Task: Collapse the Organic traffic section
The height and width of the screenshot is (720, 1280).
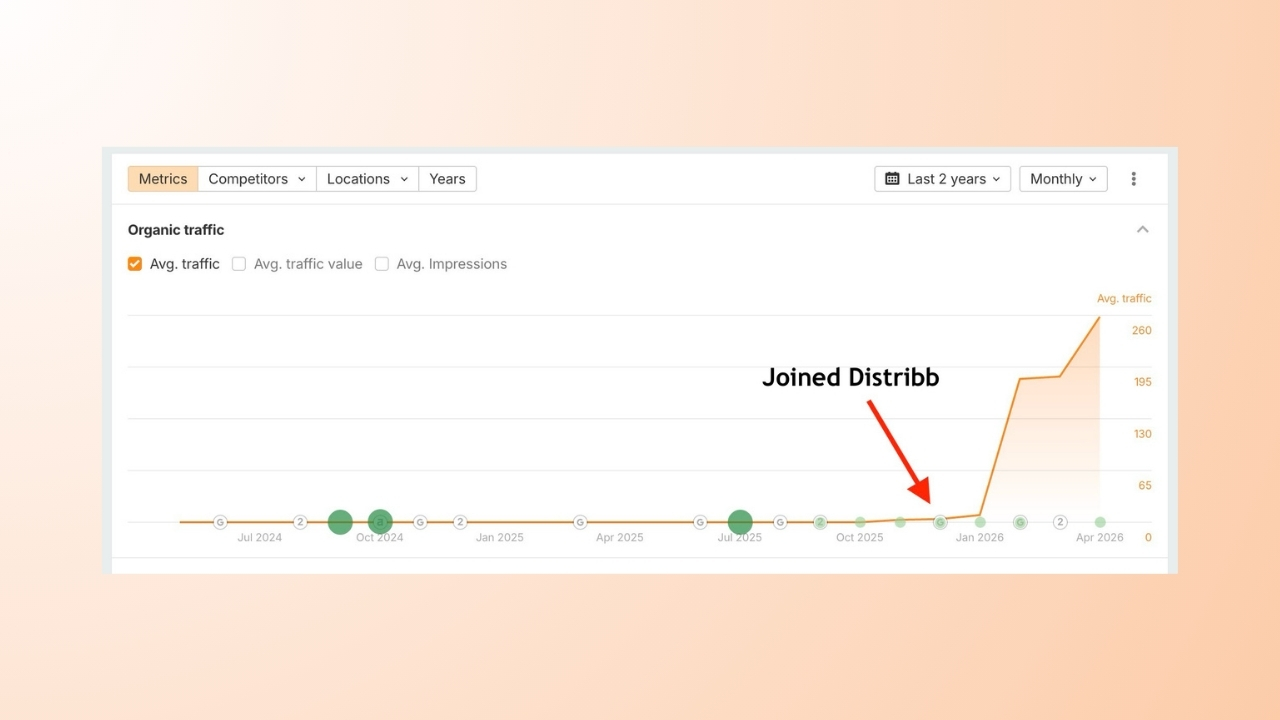Action: coord(1143,230)
